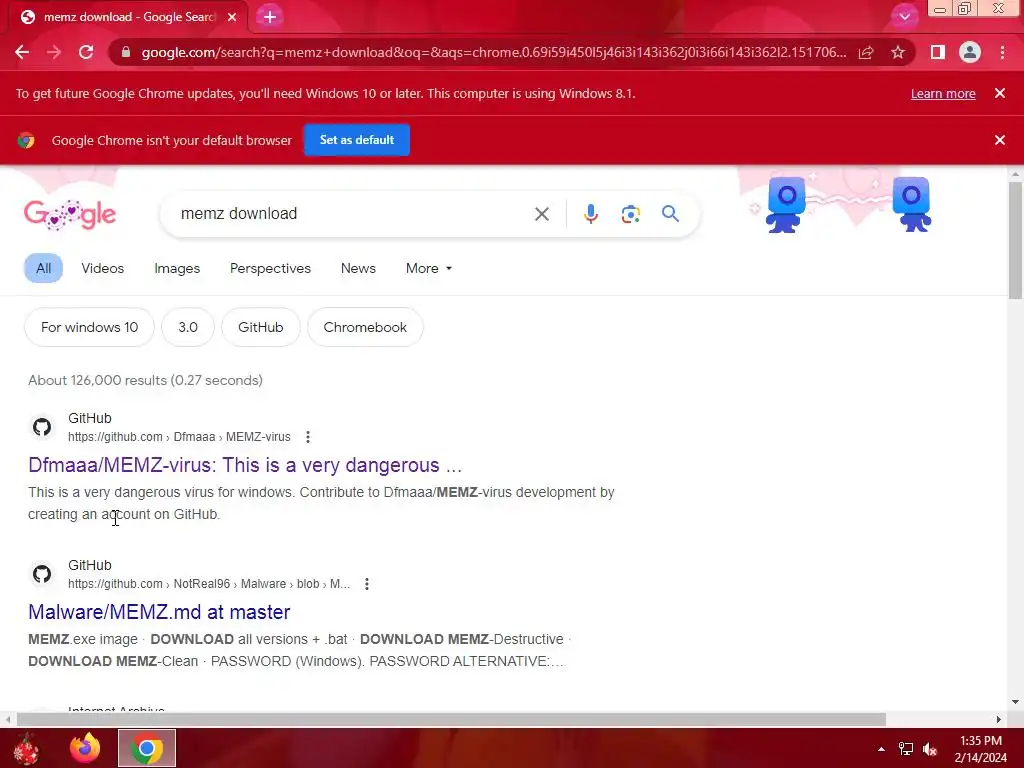Toggle the Chrome side panel icon

click(x=938, y=52)
